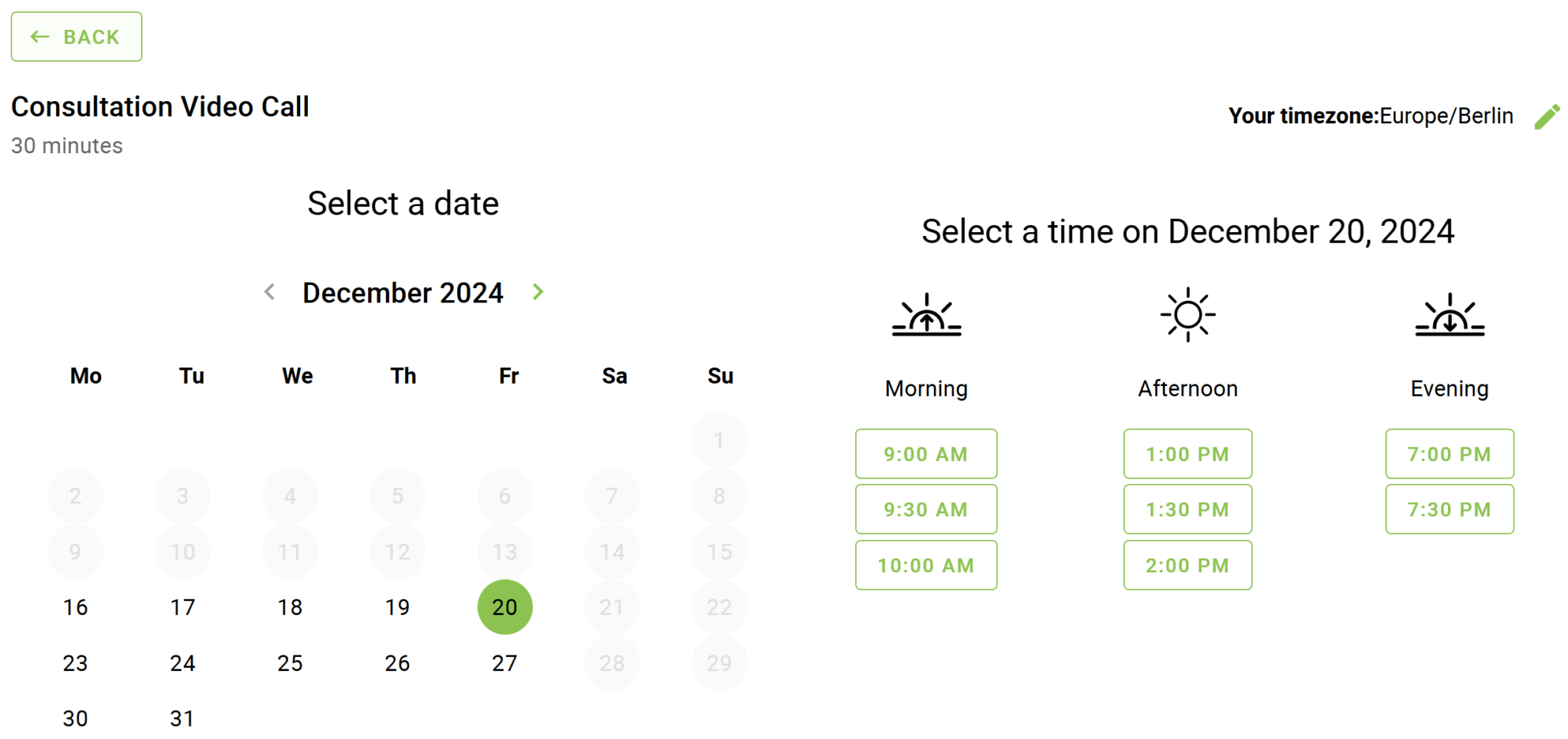Select the 9:00 AM time slot

pyautogui.click(x=926, y=453)
